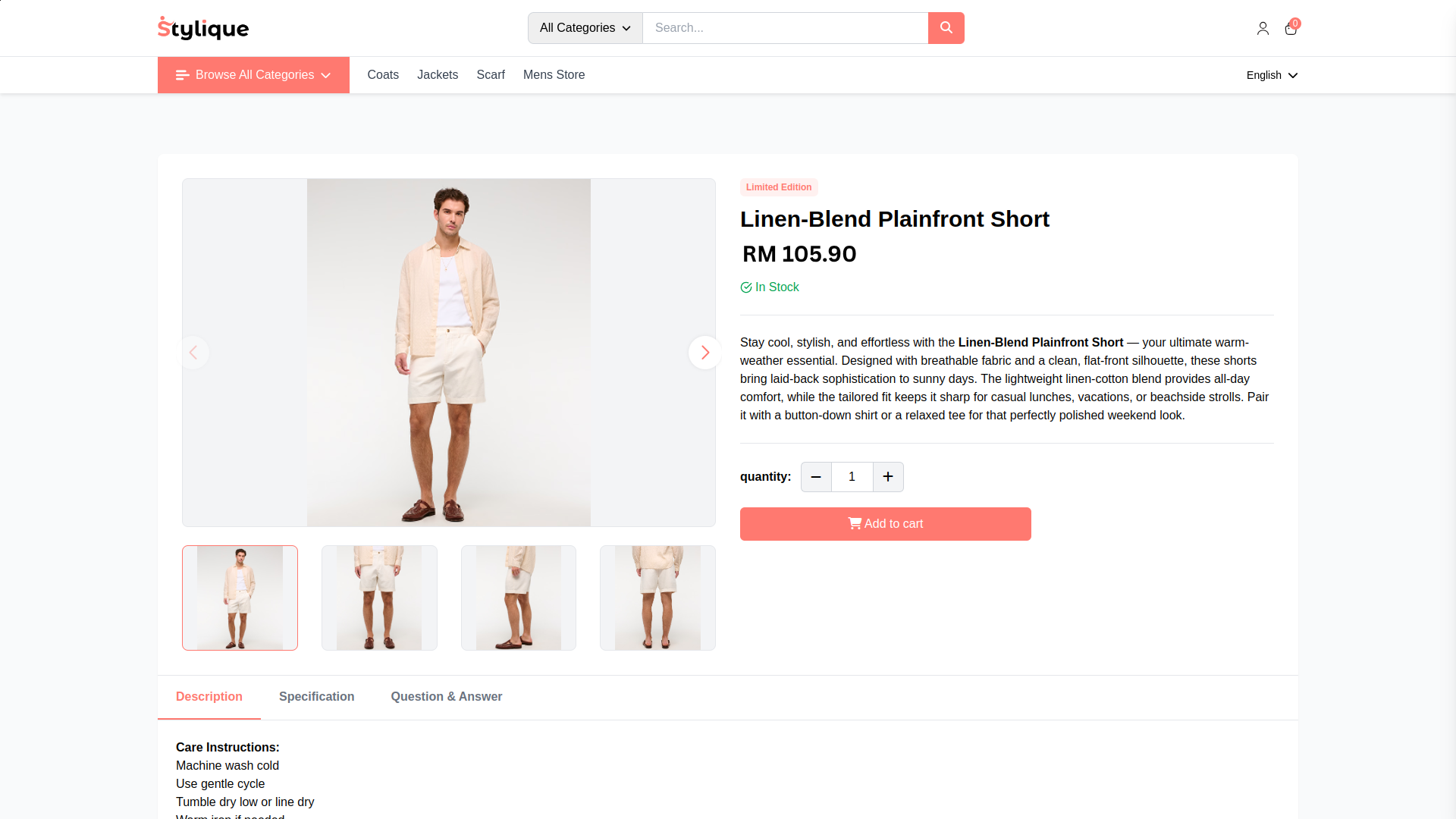The width and height of the screenshot is (1456, 819).
Task: Focus the Search text field
Action: (785, 28)
